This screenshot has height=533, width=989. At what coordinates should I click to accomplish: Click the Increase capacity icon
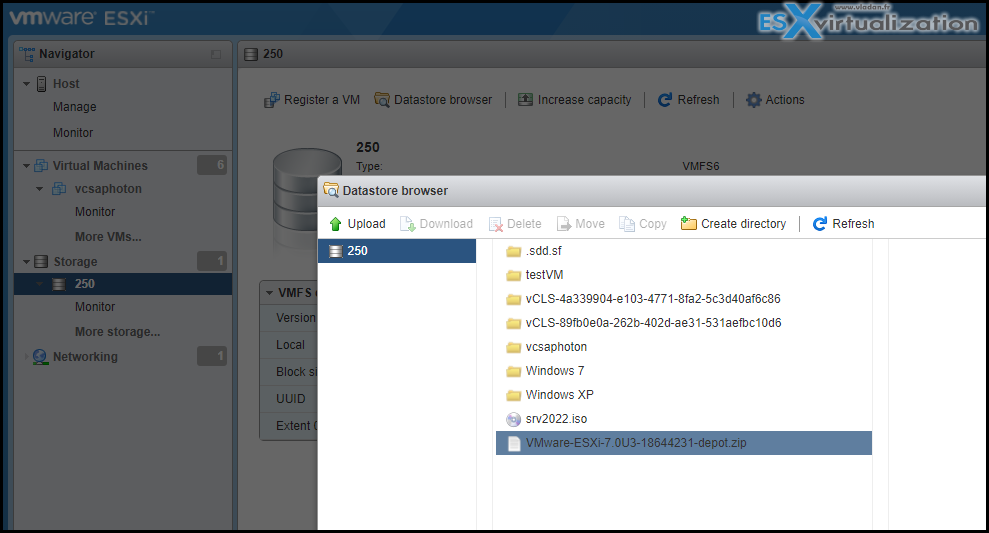point(525,100)
